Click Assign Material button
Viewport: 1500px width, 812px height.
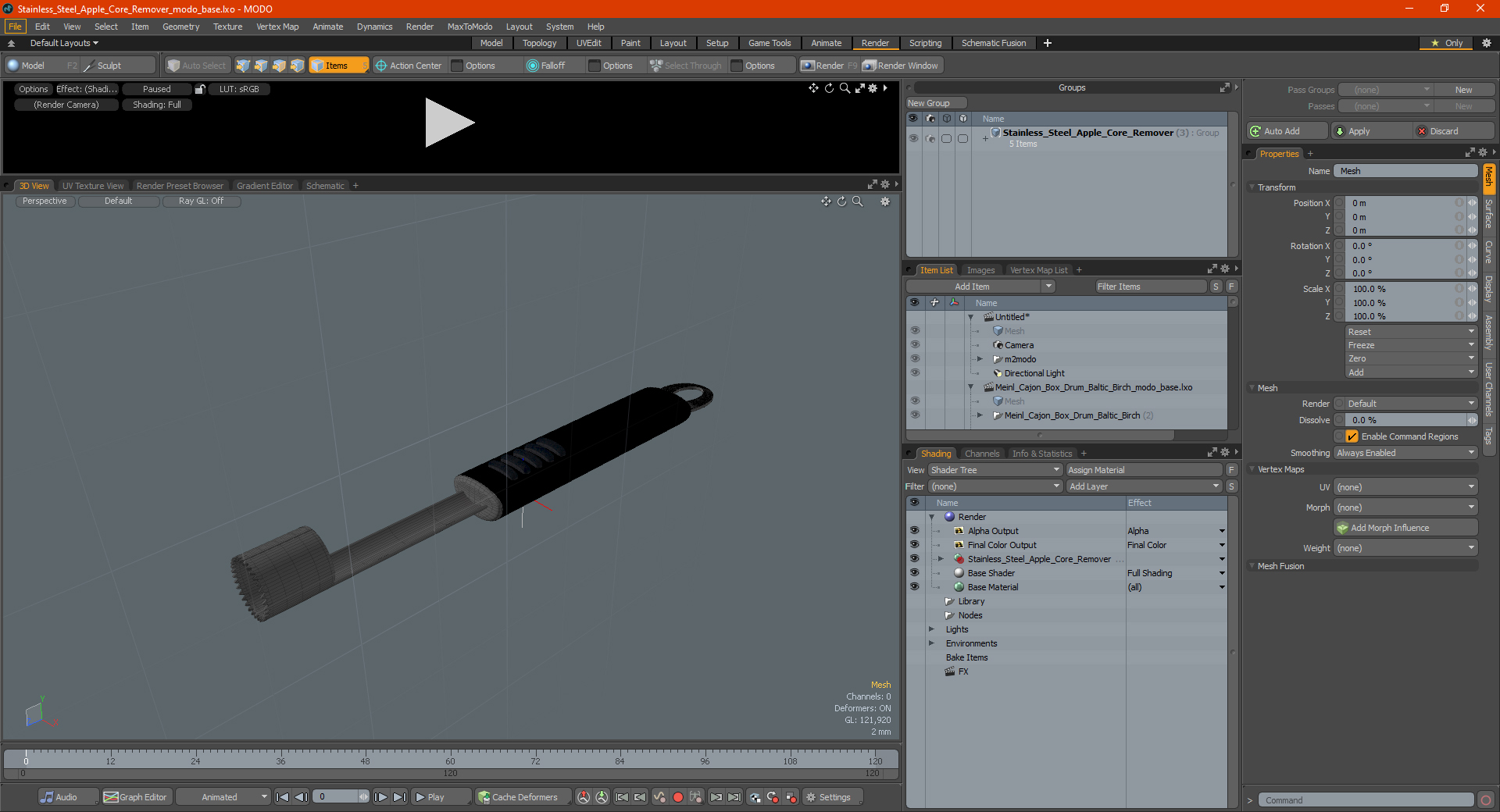(x=1144, y=470)
